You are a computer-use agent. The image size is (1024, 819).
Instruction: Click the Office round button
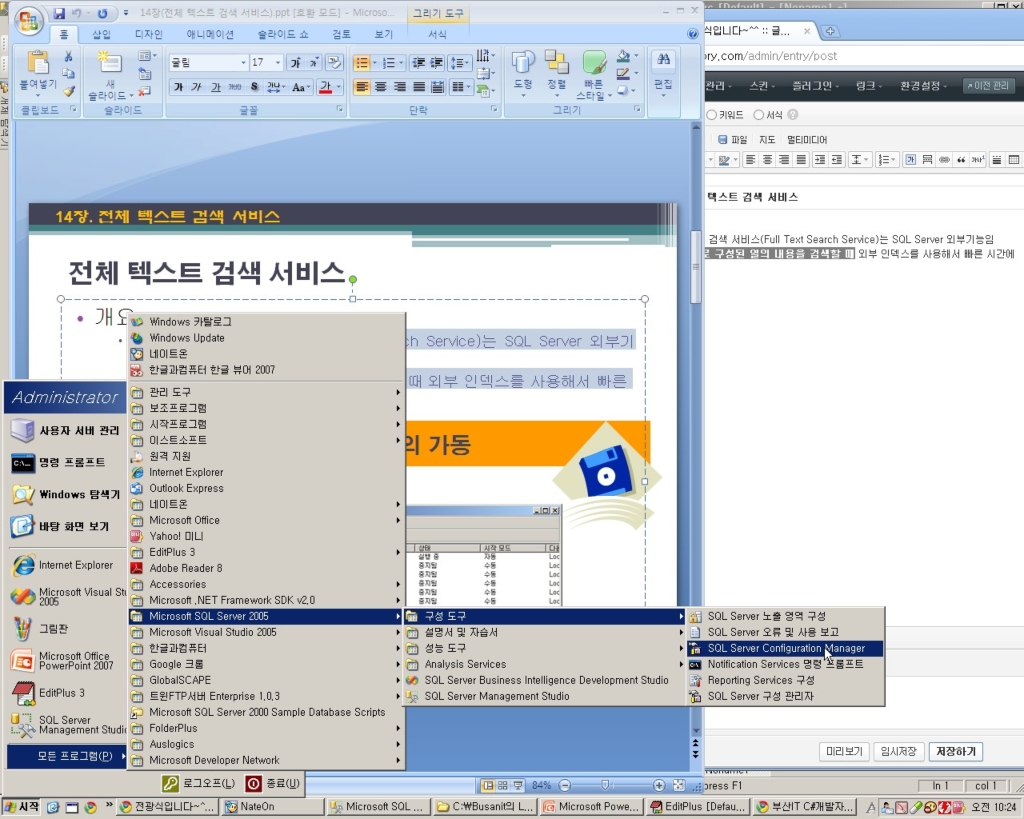(x=27, y=22)
